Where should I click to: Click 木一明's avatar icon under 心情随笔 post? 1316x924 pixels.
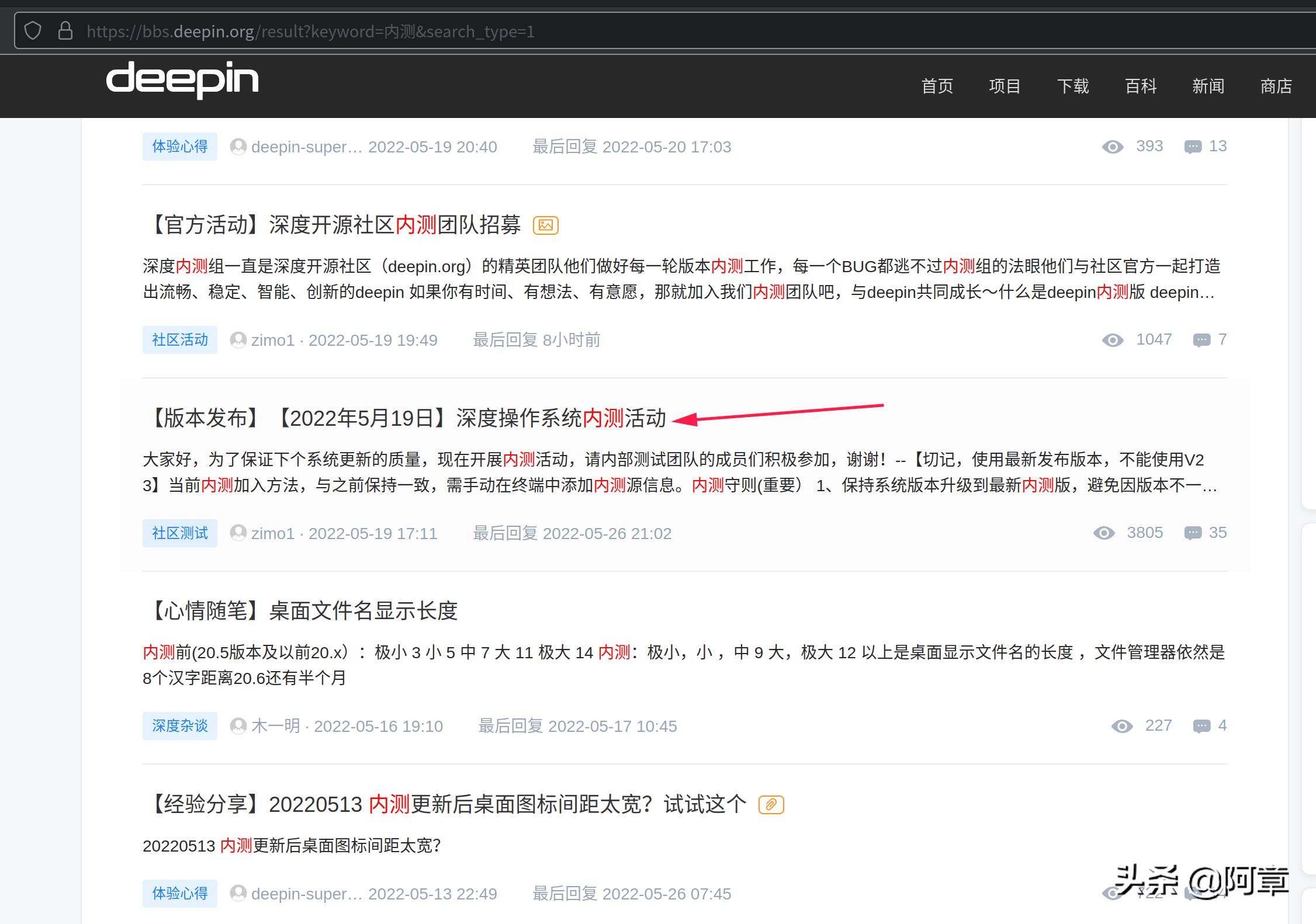click(238, 726)
